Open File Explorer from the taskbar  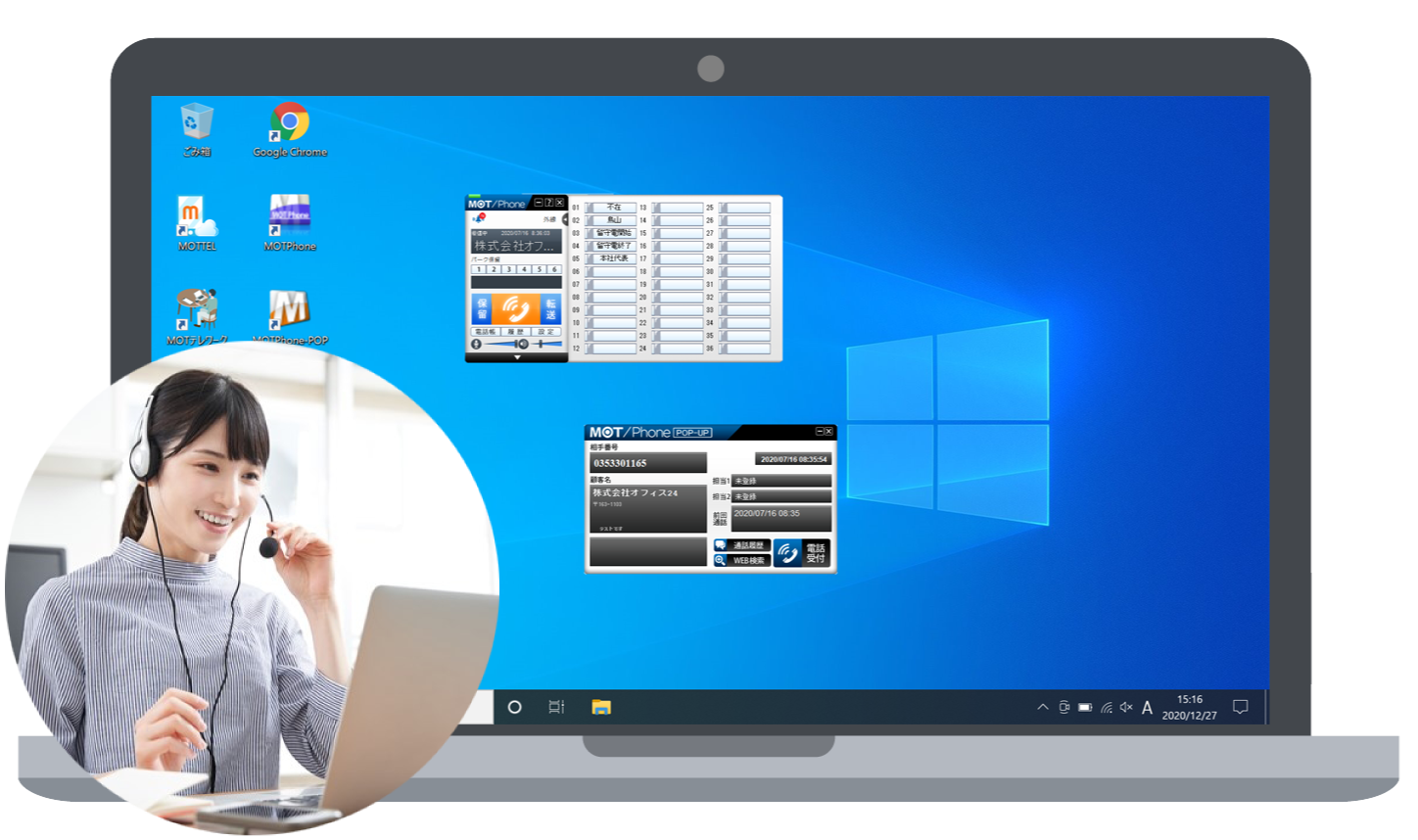pyautogui.click(x=601, y=707)
